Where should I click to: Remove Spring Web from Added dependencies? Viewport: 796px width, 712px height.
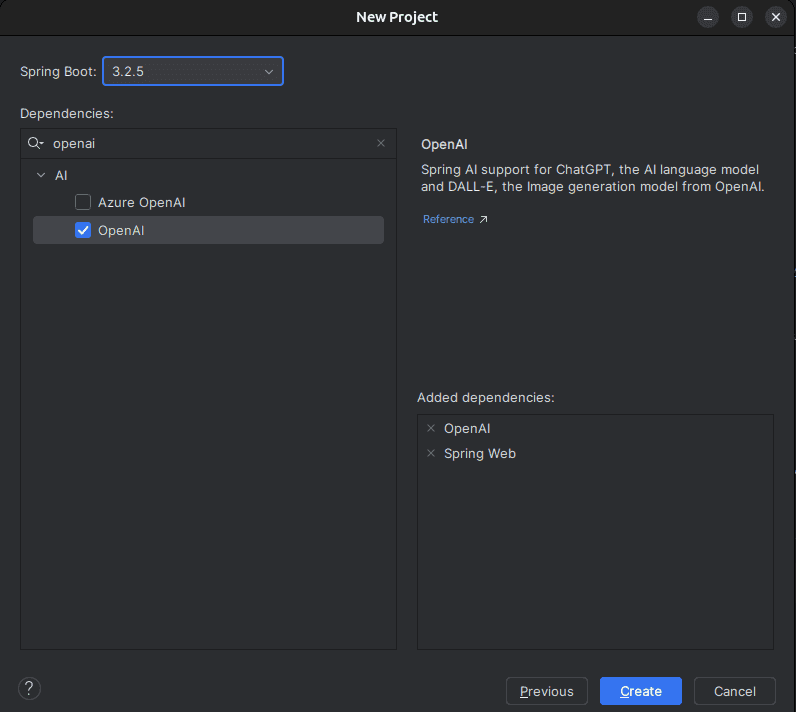coord(431,453)
